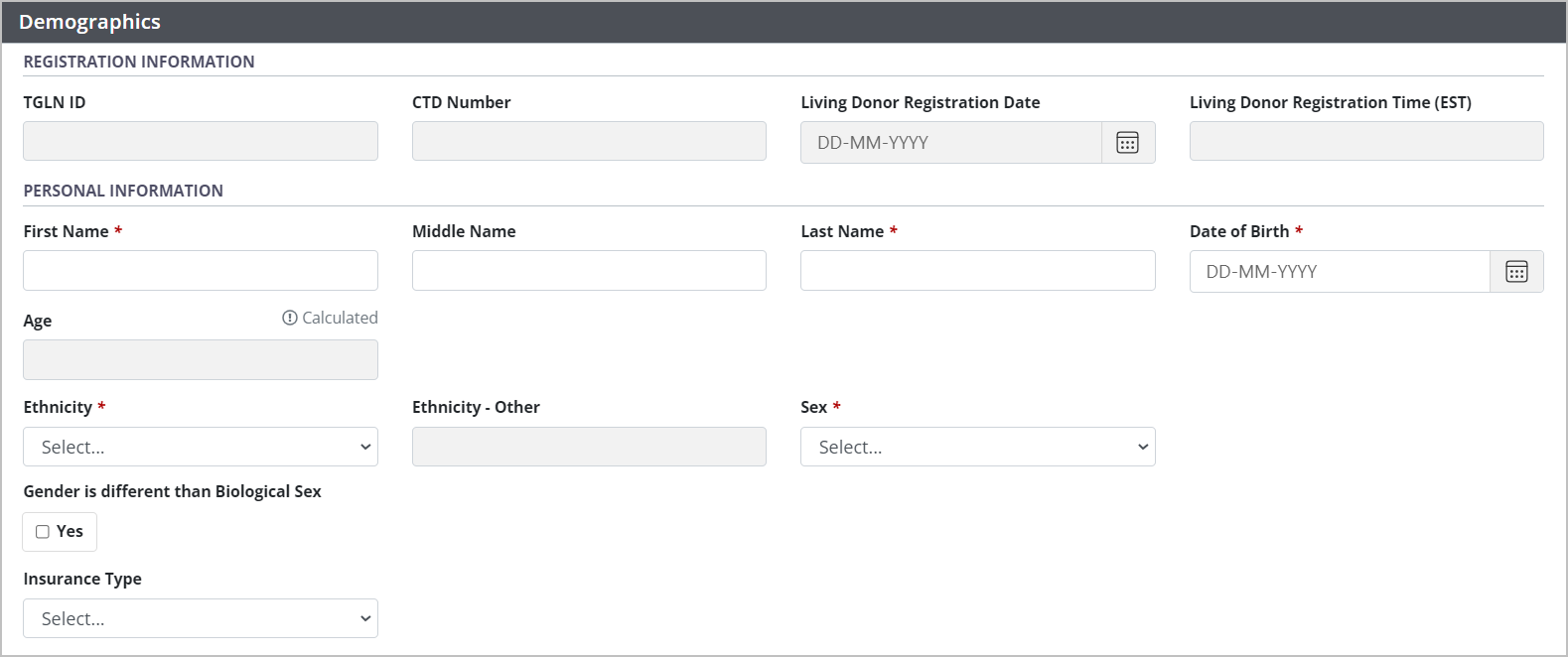Viewport: 1568px width, 657px height.
Task: Select the TGLN ID field
Action: coord(201,141)
